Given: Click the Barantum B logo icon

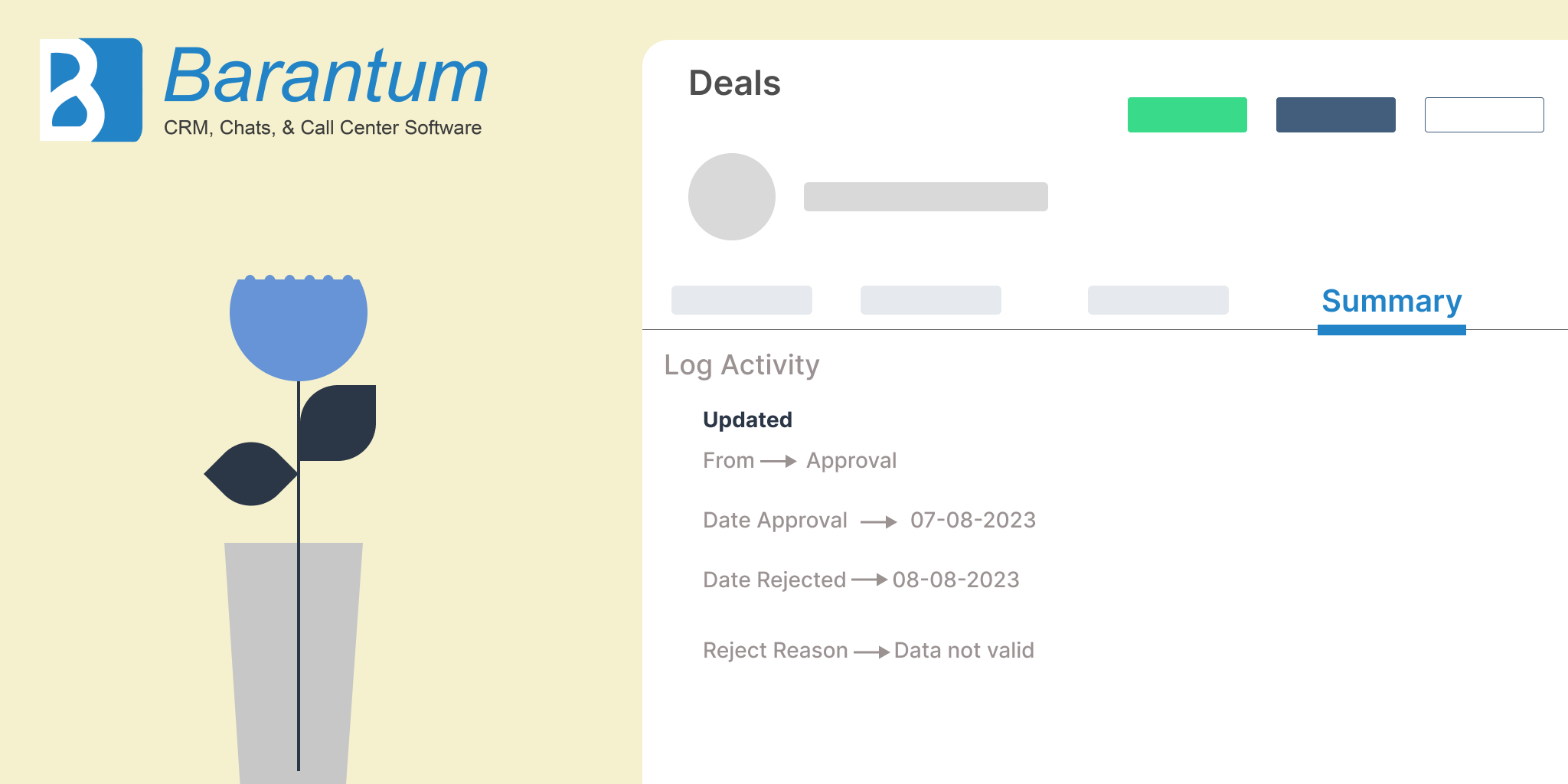Looking at the screenshot, I should (x=91, y=90).
